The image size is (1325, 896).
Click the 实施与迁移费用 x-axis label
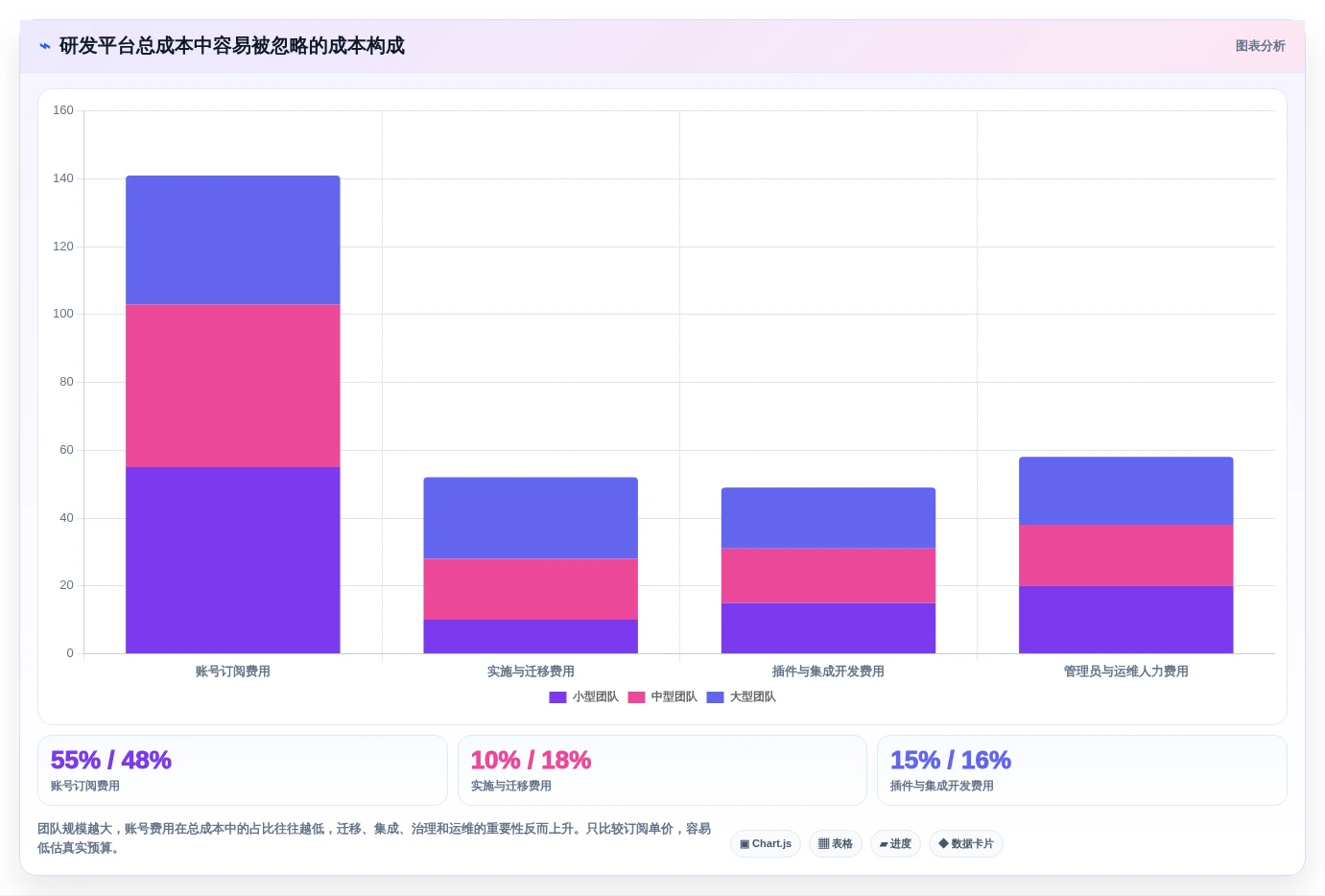click(x=531, y=672)
